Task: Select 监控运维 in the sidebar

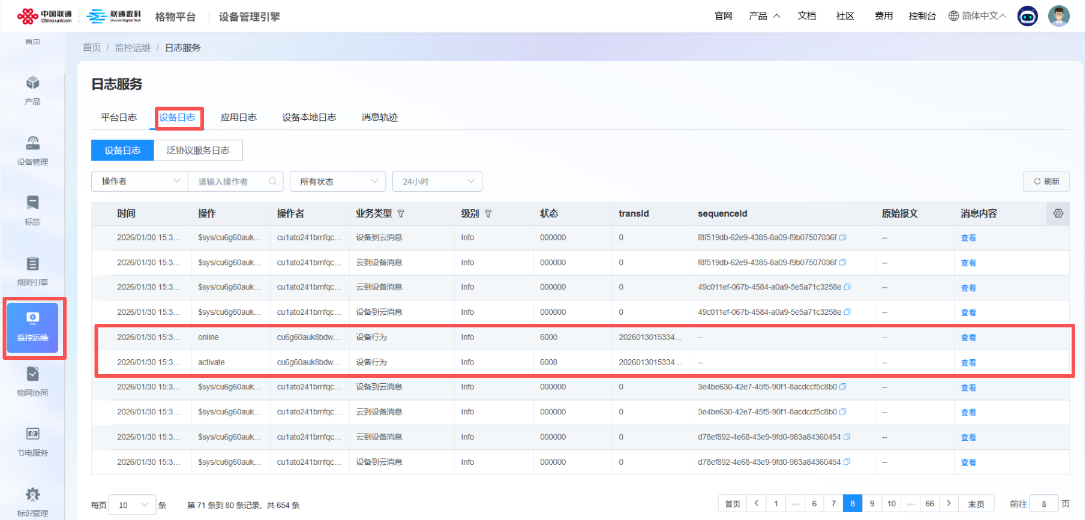Action: click(33, 327)
